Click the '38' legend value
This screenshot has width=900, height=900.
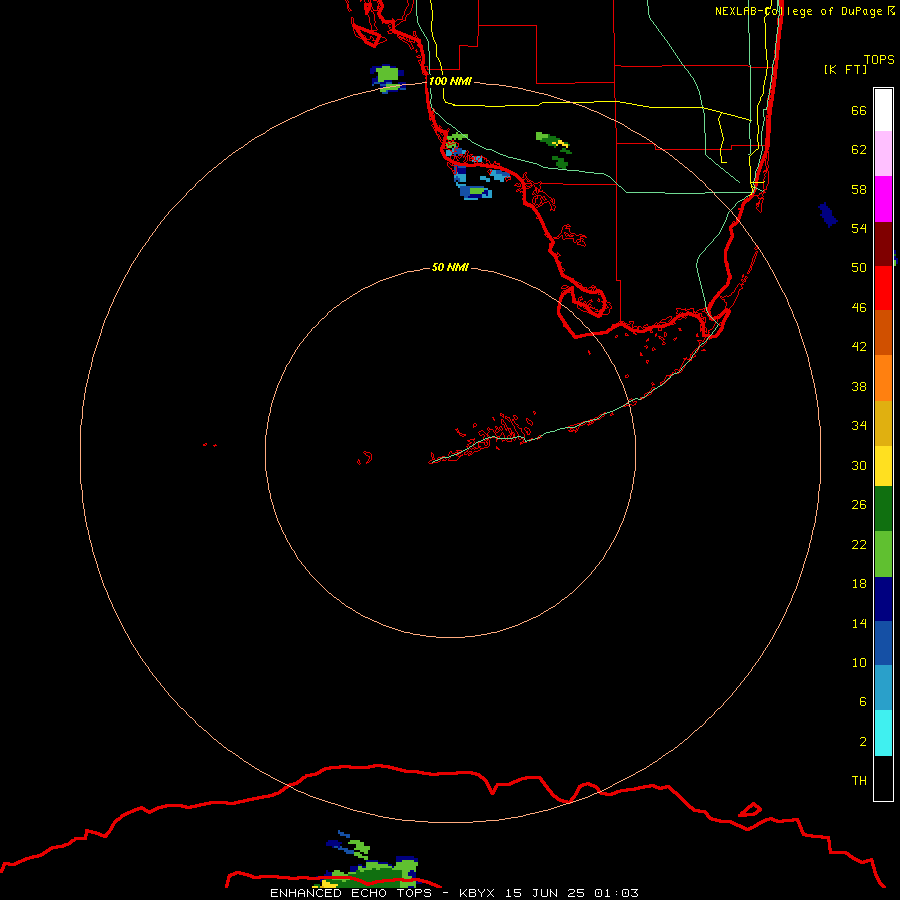[859, 386]
